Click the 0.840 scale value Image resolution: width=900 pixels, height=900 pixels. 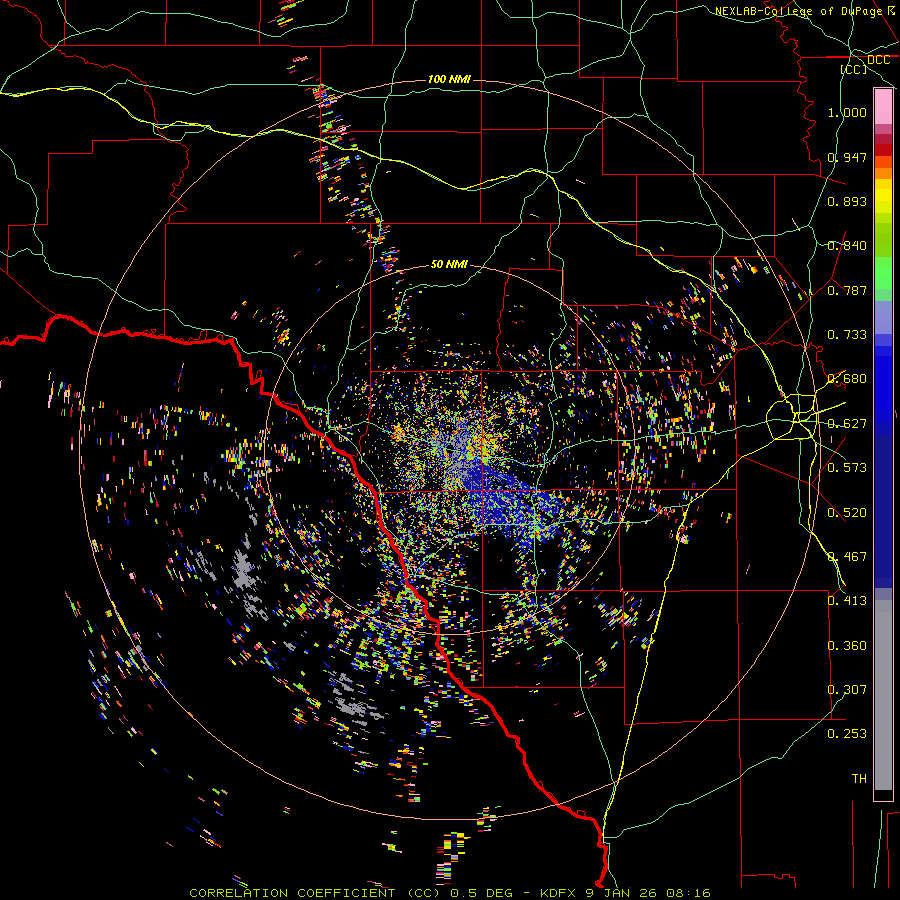coord(847,246)
